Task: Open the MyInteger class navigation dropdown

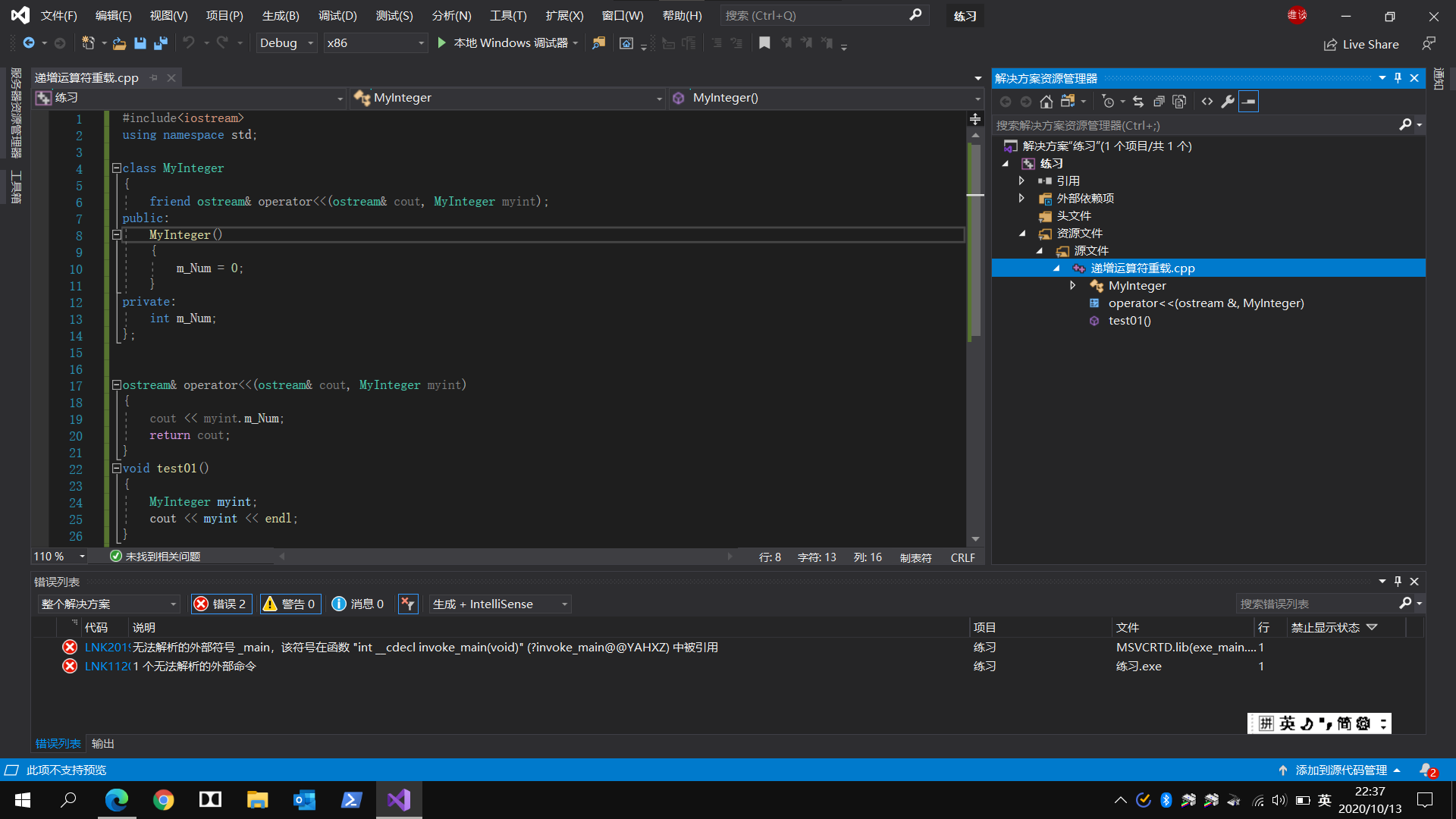Action: [508, 98]
